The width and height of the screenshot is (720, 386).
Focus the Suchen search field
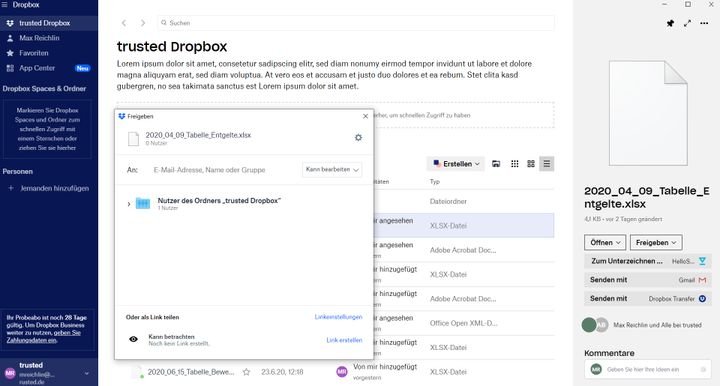(356, 22)
